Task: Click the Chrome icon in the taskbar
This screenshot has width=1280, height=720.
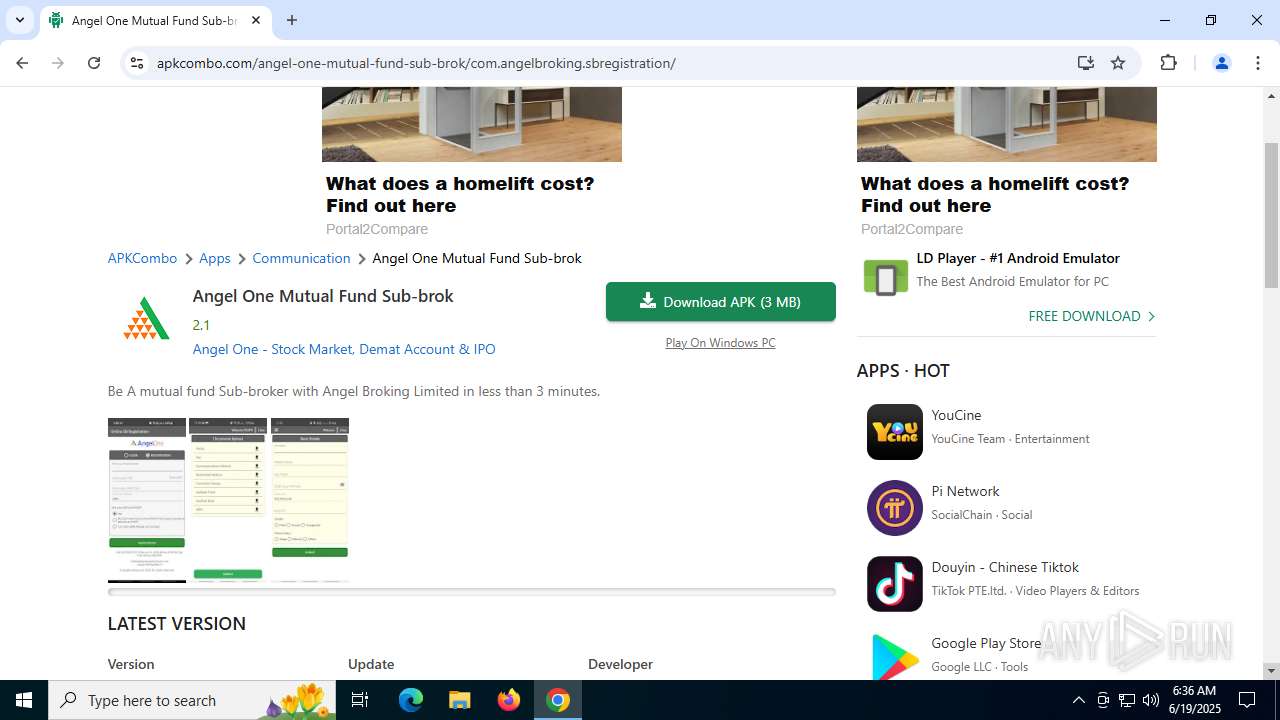Action: [558, 700]
